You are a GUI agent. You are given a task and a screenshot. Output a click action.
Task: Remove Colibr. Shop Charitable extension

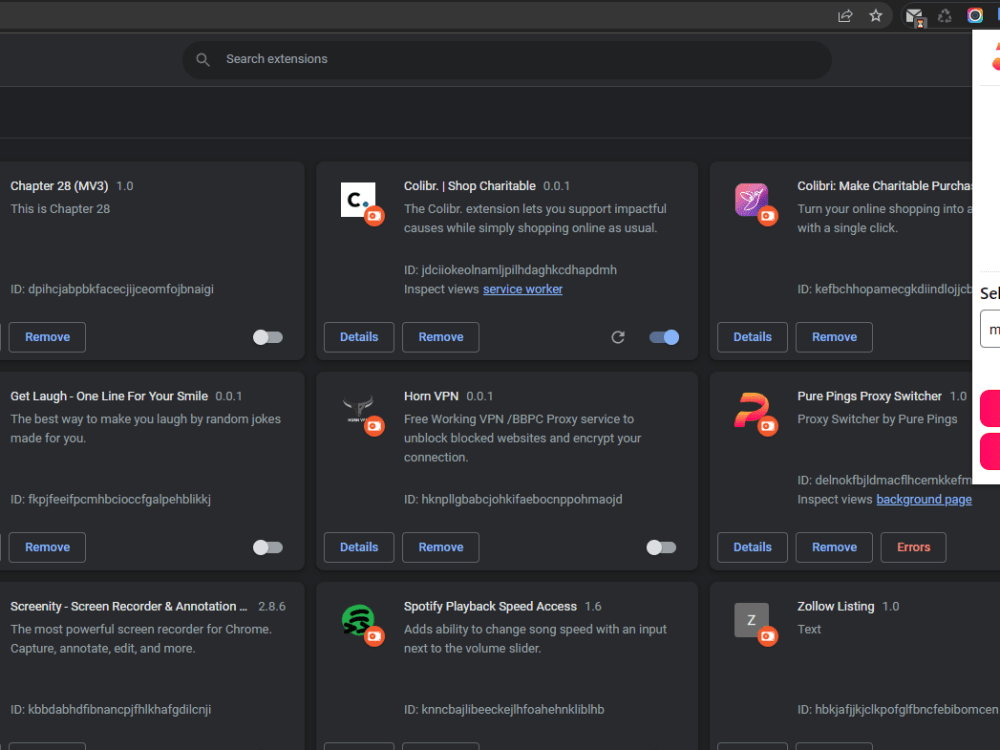(441, 337)
